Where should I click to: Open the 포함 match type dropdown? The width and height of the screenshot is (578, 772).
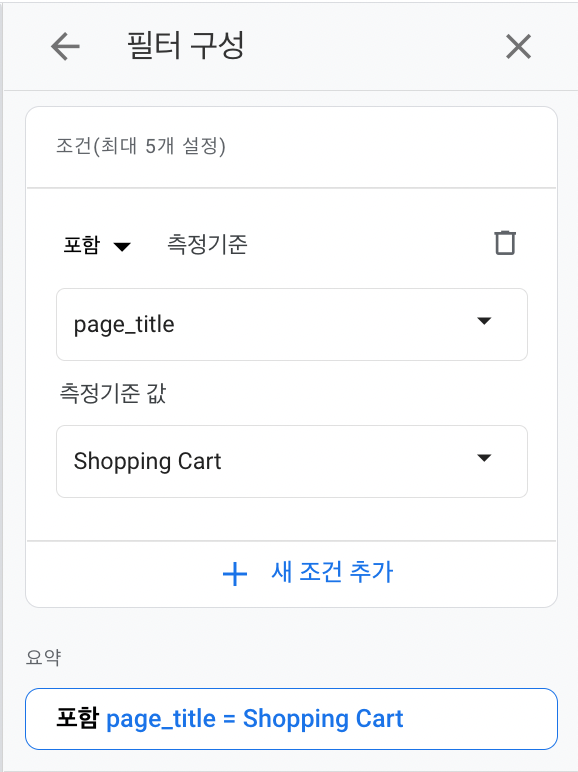pyautogui.click(x=97, y=245)
